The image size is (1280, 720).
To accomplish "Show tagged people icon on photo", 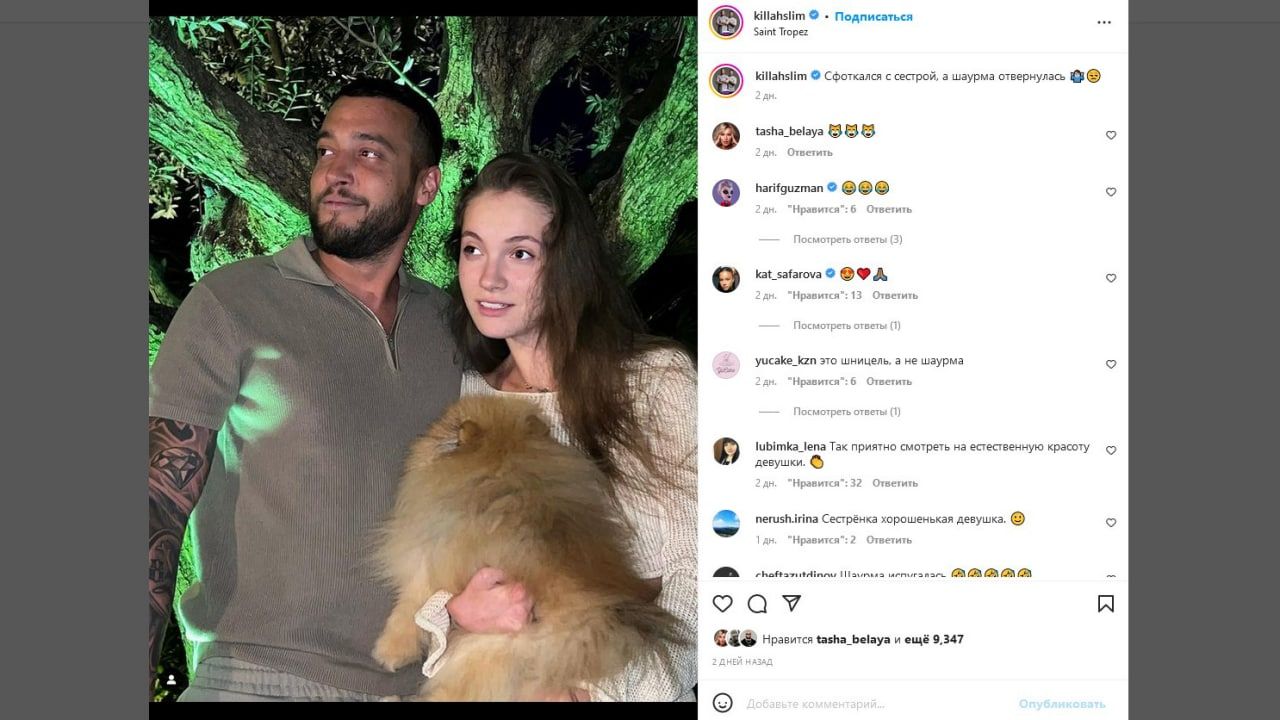I will tap(171, 680).
